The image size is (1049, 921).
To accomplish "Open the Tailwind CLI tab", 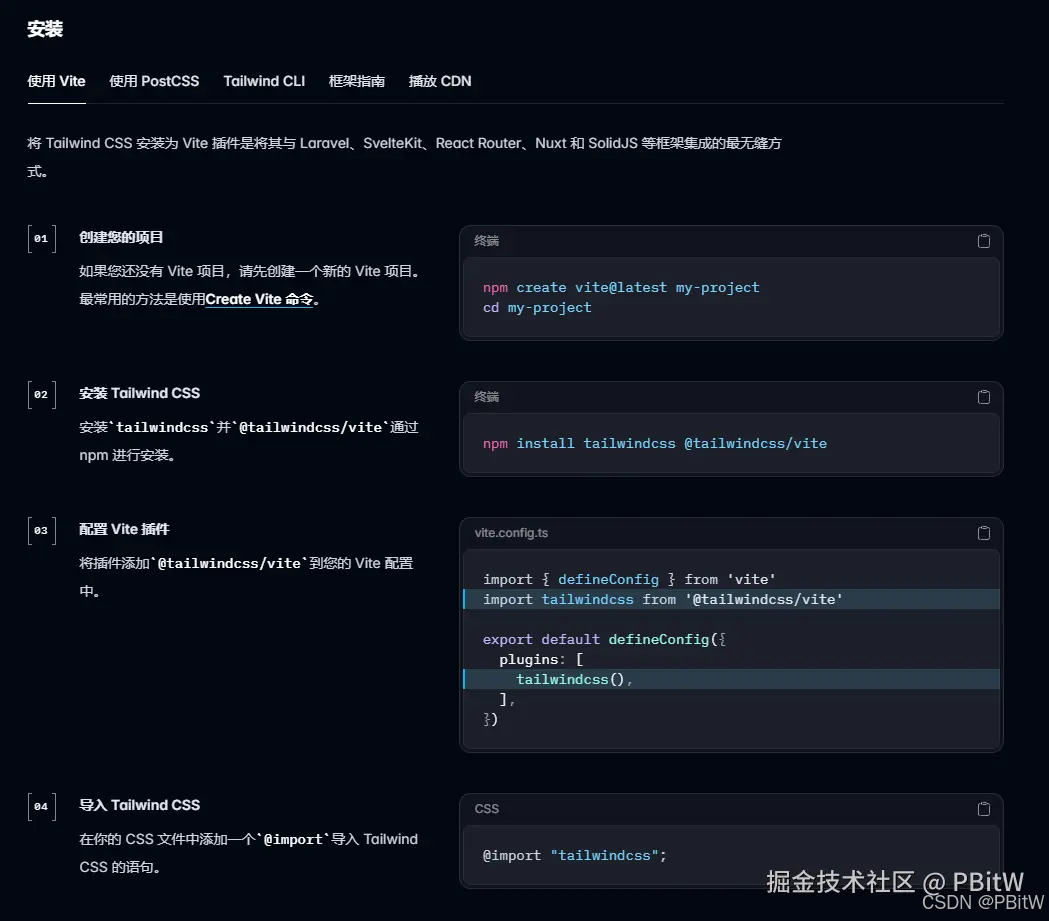I will tap(264, 81).
